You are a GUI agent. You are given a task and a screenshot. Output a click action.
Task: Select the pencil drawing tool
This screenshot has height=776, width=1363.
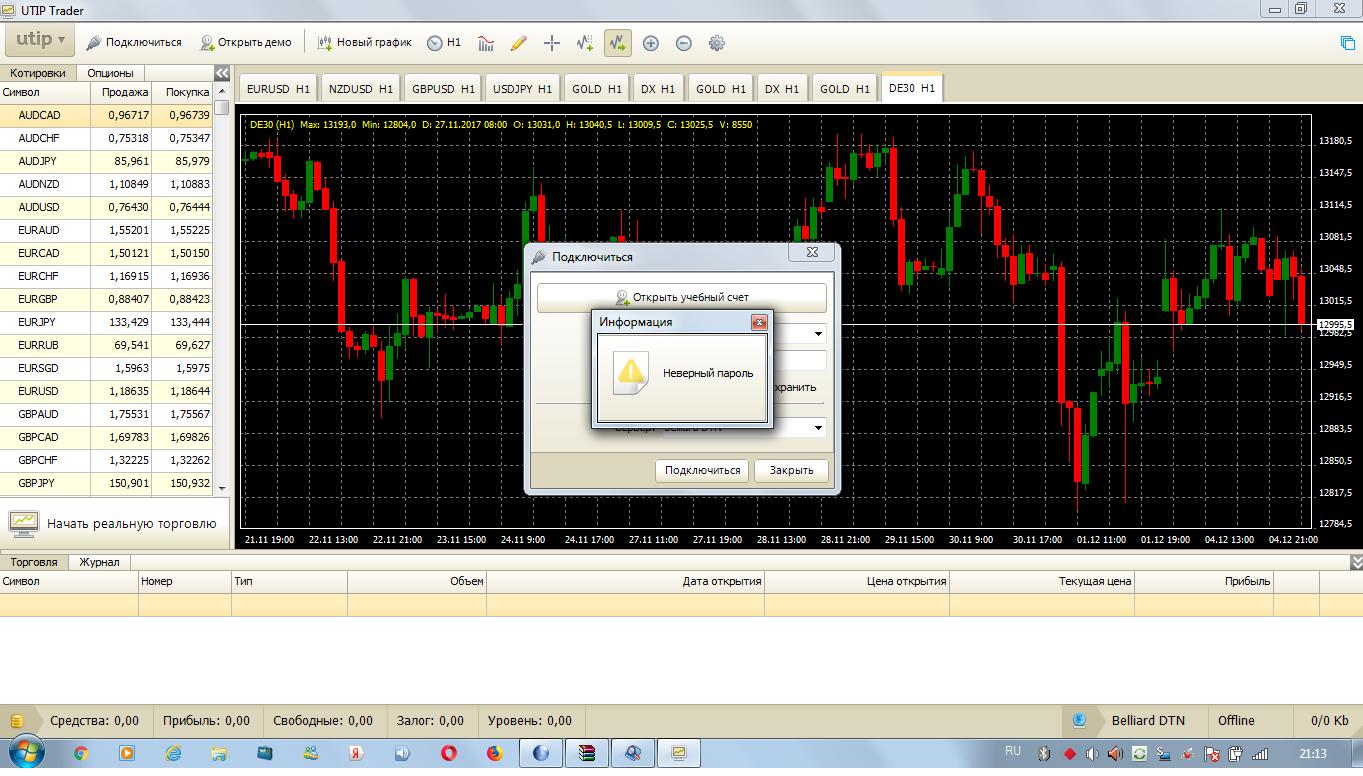518,43
